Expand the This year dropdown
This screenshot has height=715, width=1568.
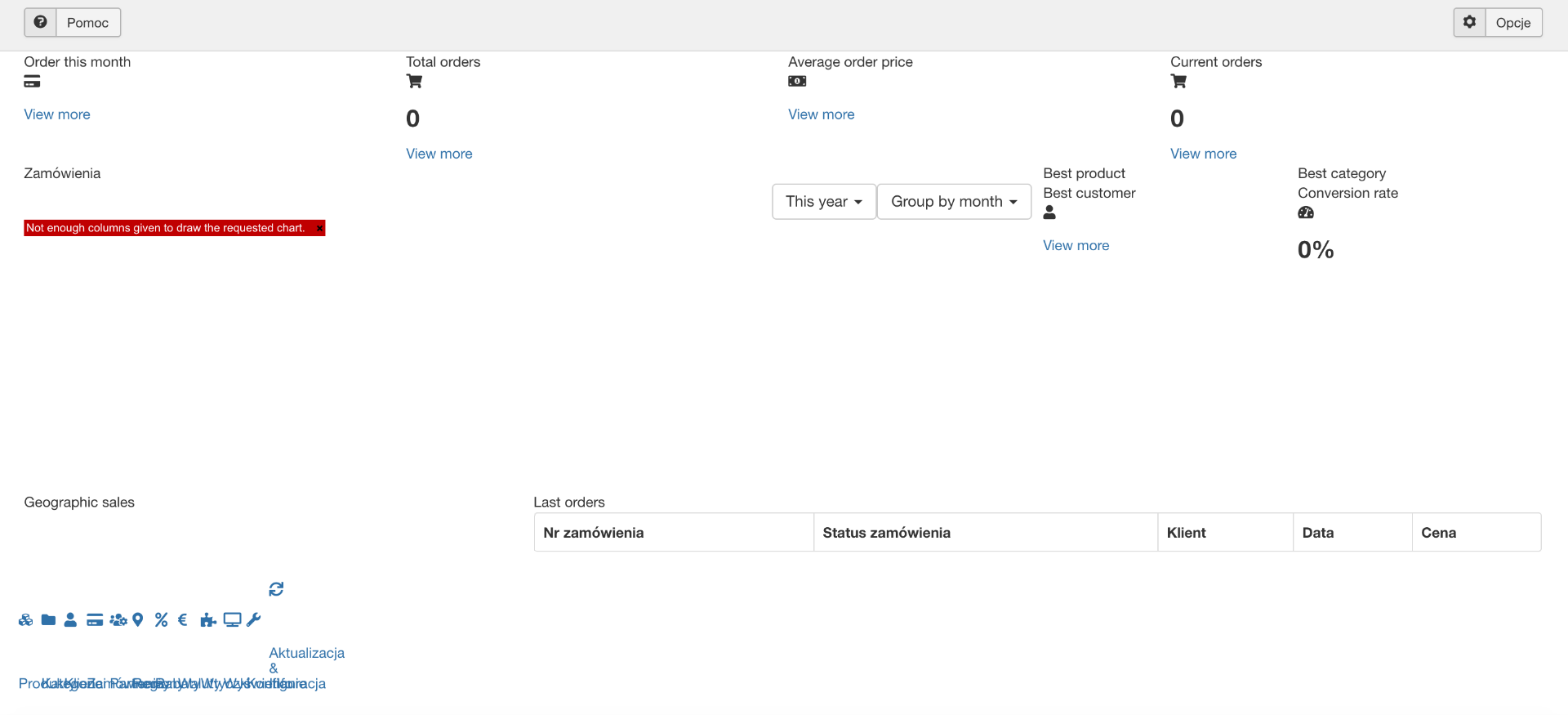tap(823, 202)
